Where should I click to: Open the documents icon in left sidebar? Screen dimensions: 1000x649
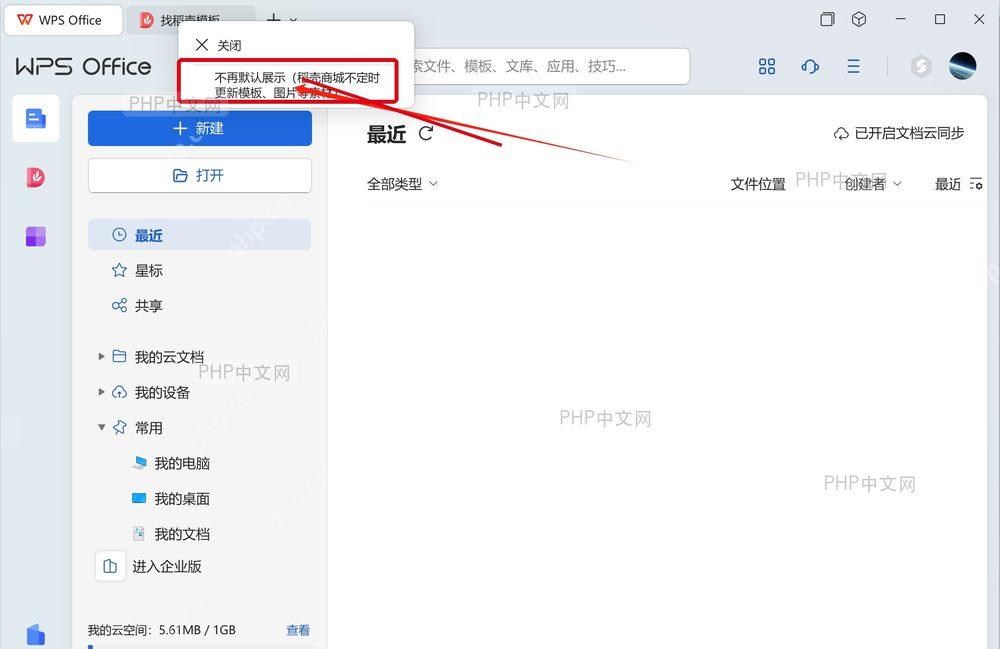pyautogui.click(x=36, y=119)
